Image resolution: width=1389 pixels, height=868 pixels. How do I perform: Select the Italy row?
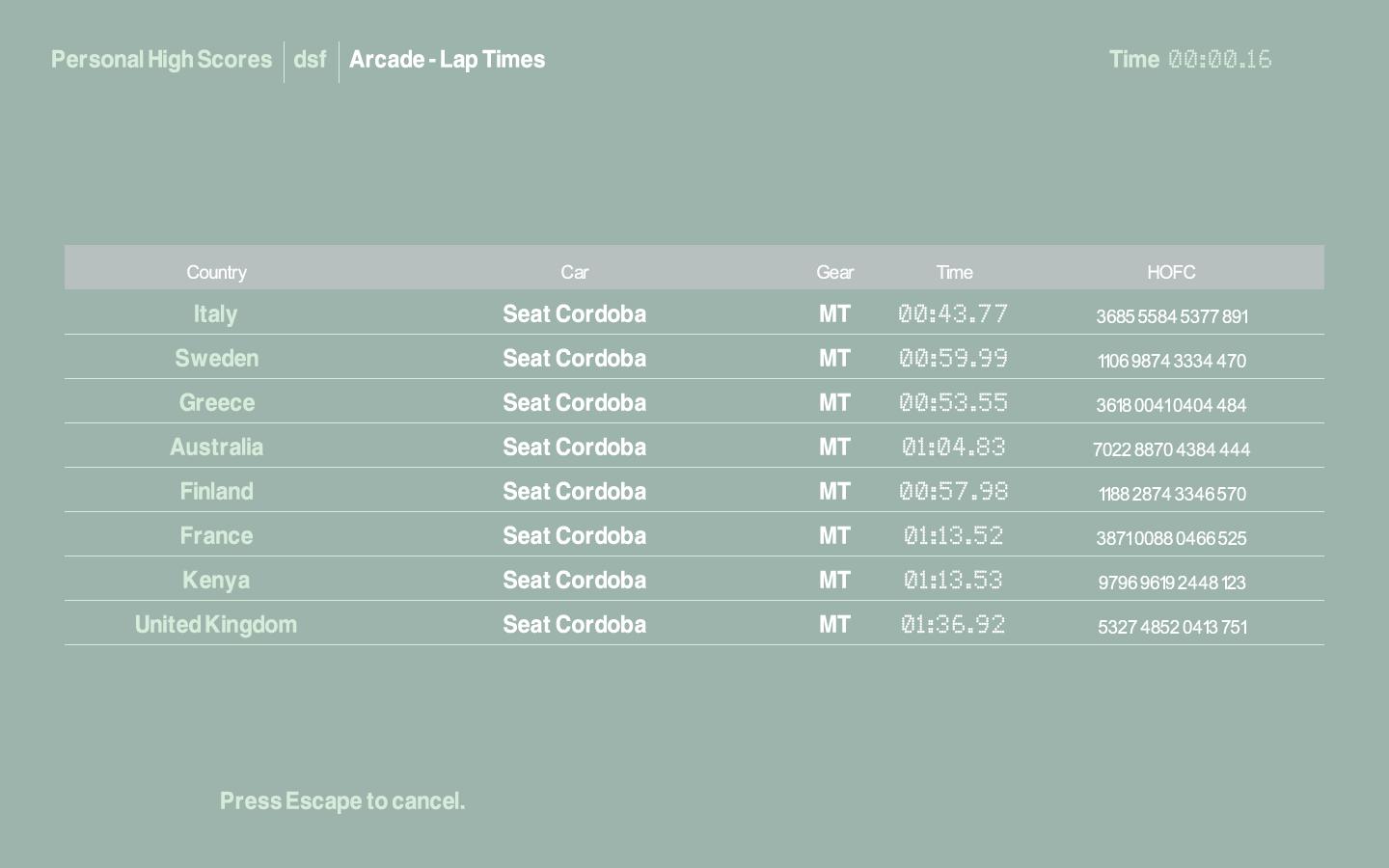[x=215, y=314]
